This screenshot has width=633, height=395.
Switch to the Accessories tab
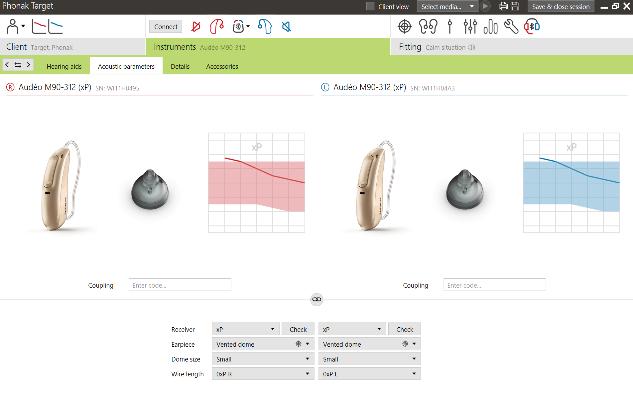pyautogui.click(x=222, y=66)
